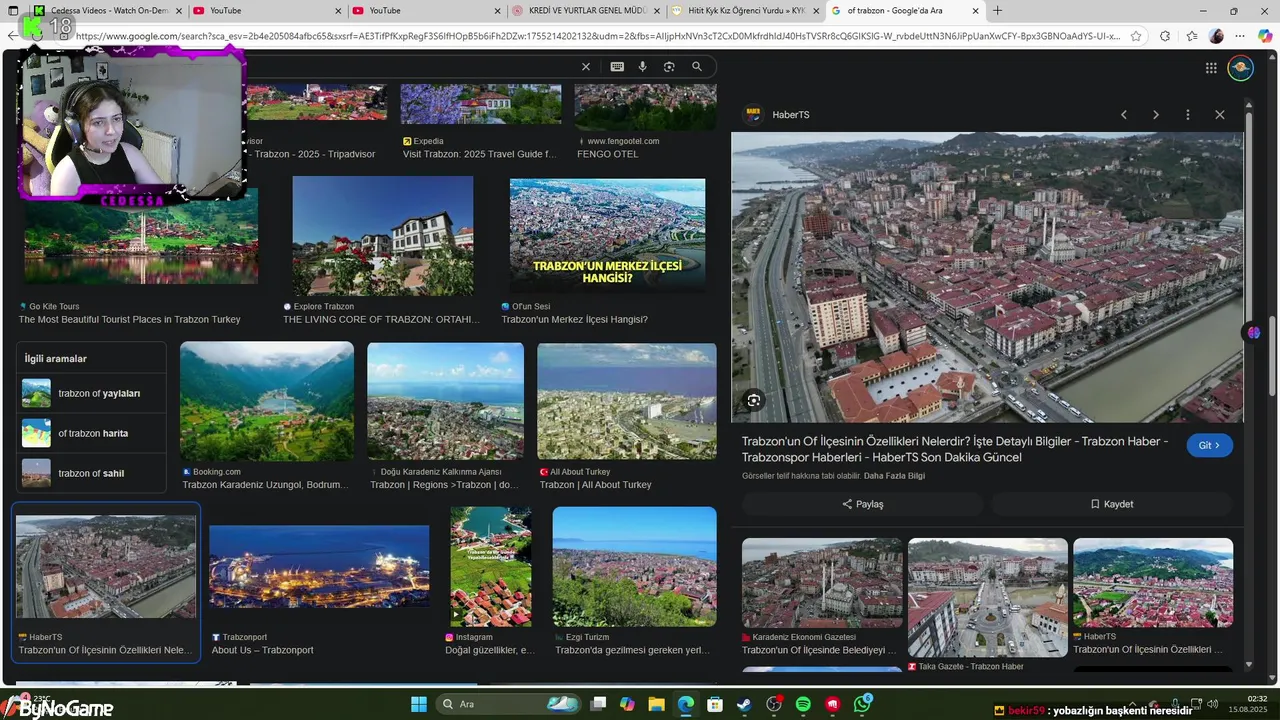Screen dimensions: 1280x720
Task: Open the Doğu Karadeniz Kalkınma Ajansı image
Action: coord(445,401)
